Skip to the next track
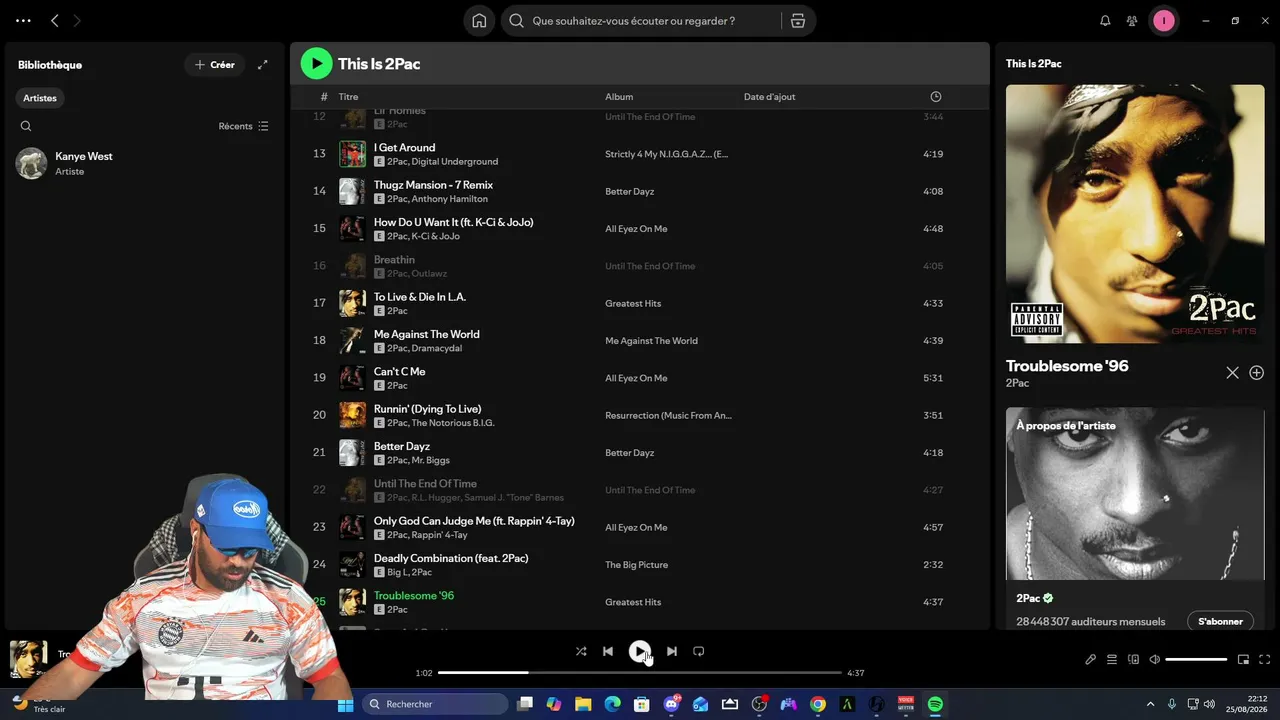Screen dimensions: 1280x720 672,651
